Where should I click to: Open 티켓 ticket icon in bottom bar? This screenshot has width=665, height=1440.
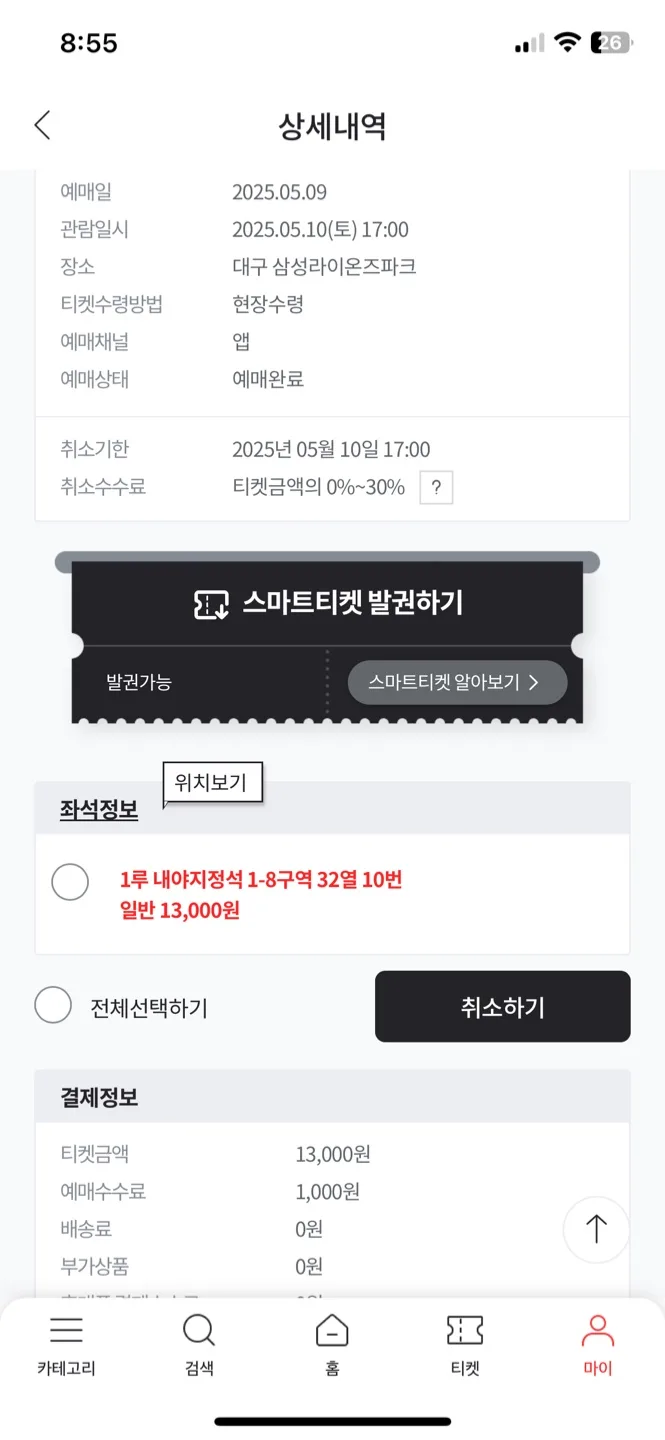[x=465, y=1331]
